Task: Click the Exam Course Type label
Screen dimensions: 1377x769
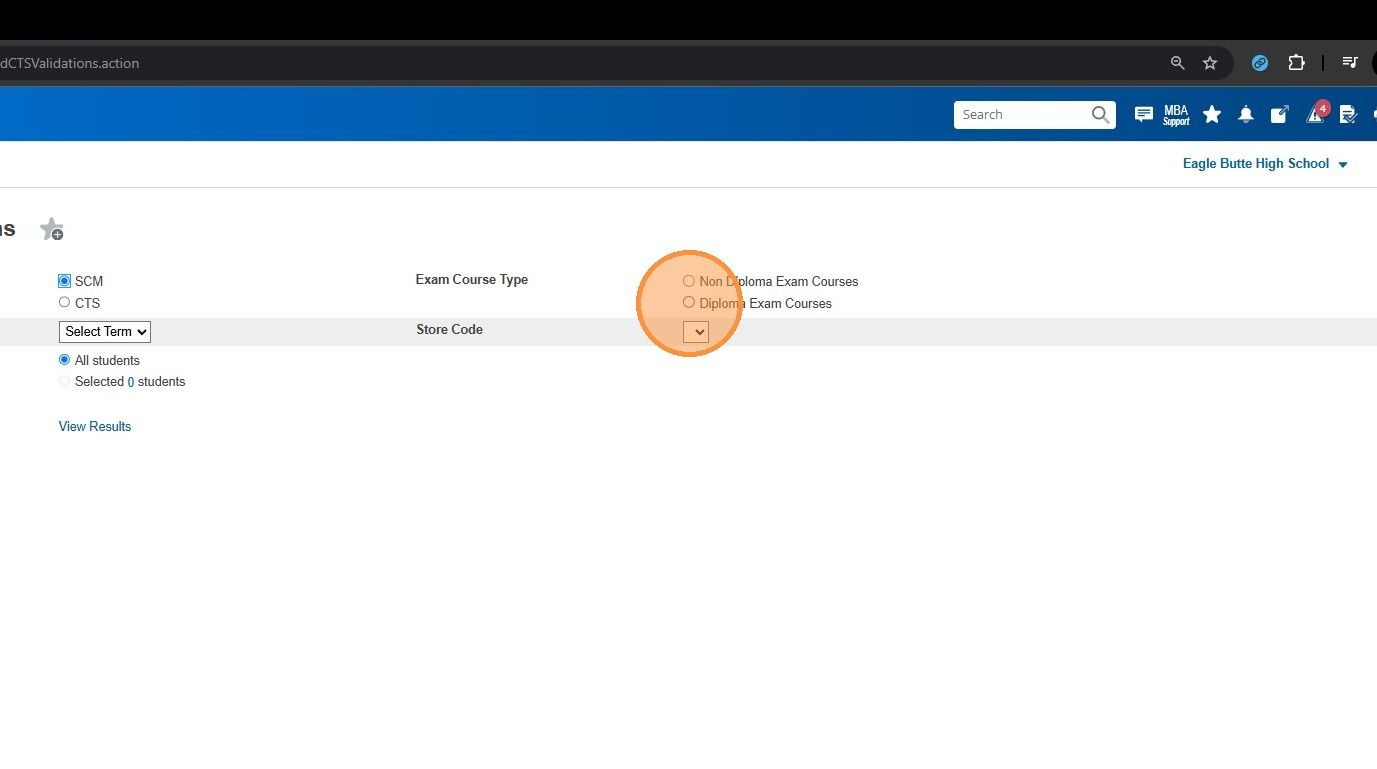Action: (x=472, y=280)
